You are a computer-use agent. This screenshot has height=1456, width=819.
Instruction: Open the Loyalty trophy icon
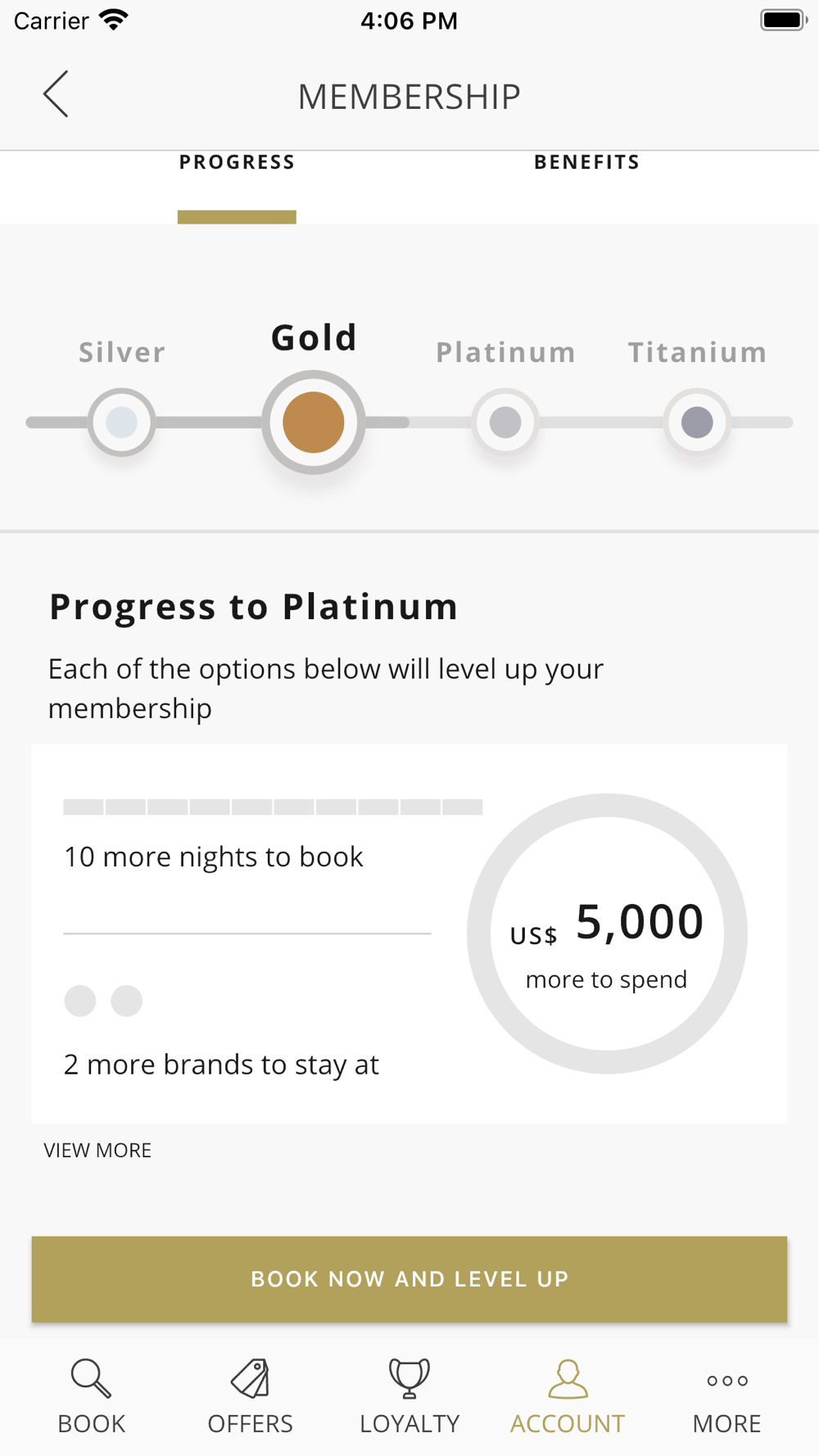409,1378
